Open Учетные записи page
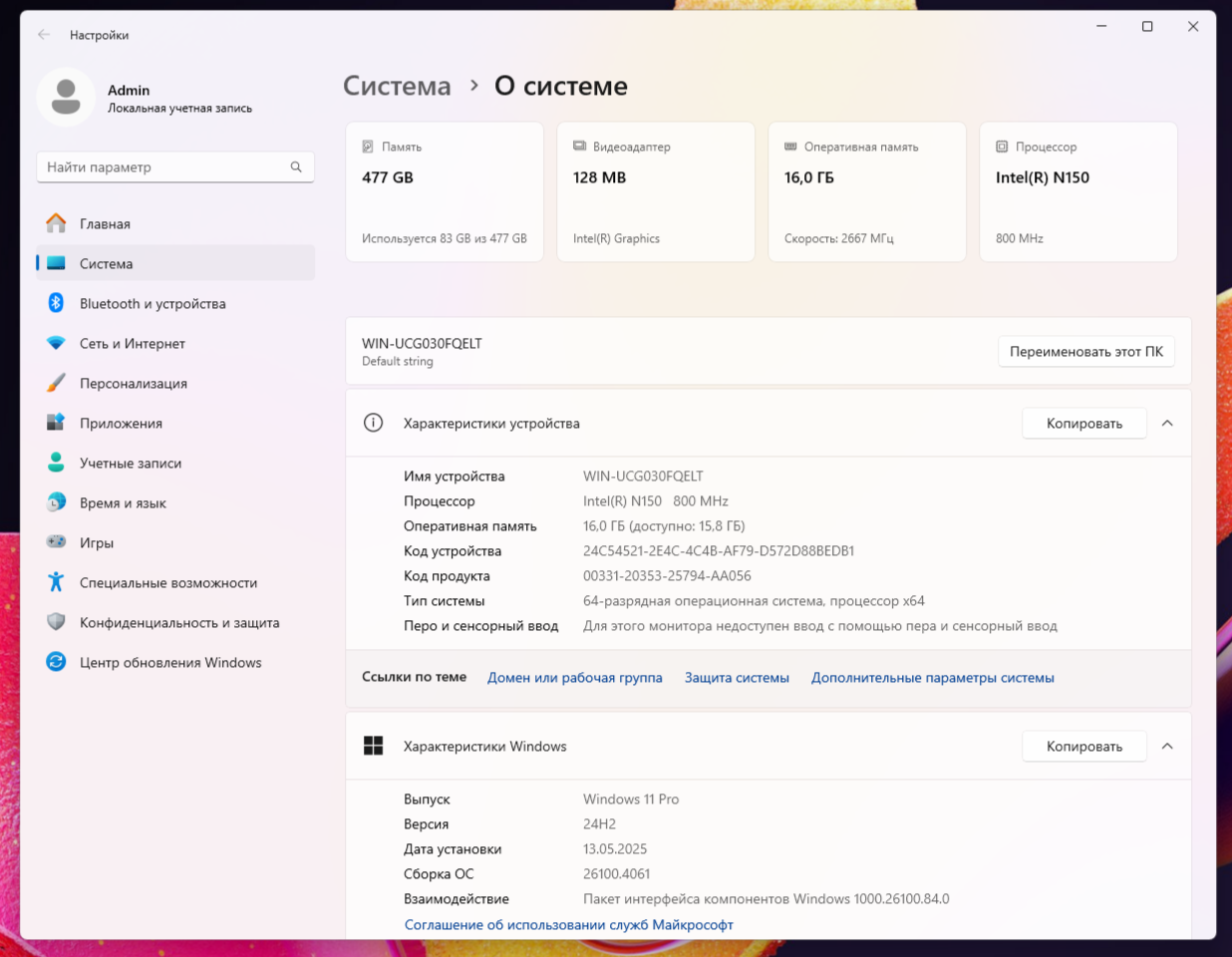1232x957 pixels. (x=175, y=463)
